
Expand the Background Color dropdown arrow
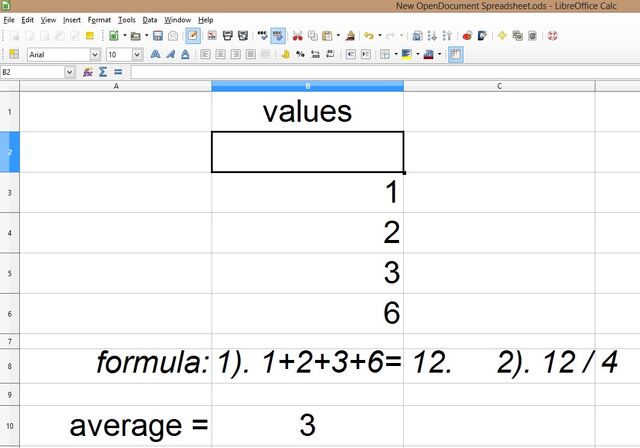coord(418,54)
